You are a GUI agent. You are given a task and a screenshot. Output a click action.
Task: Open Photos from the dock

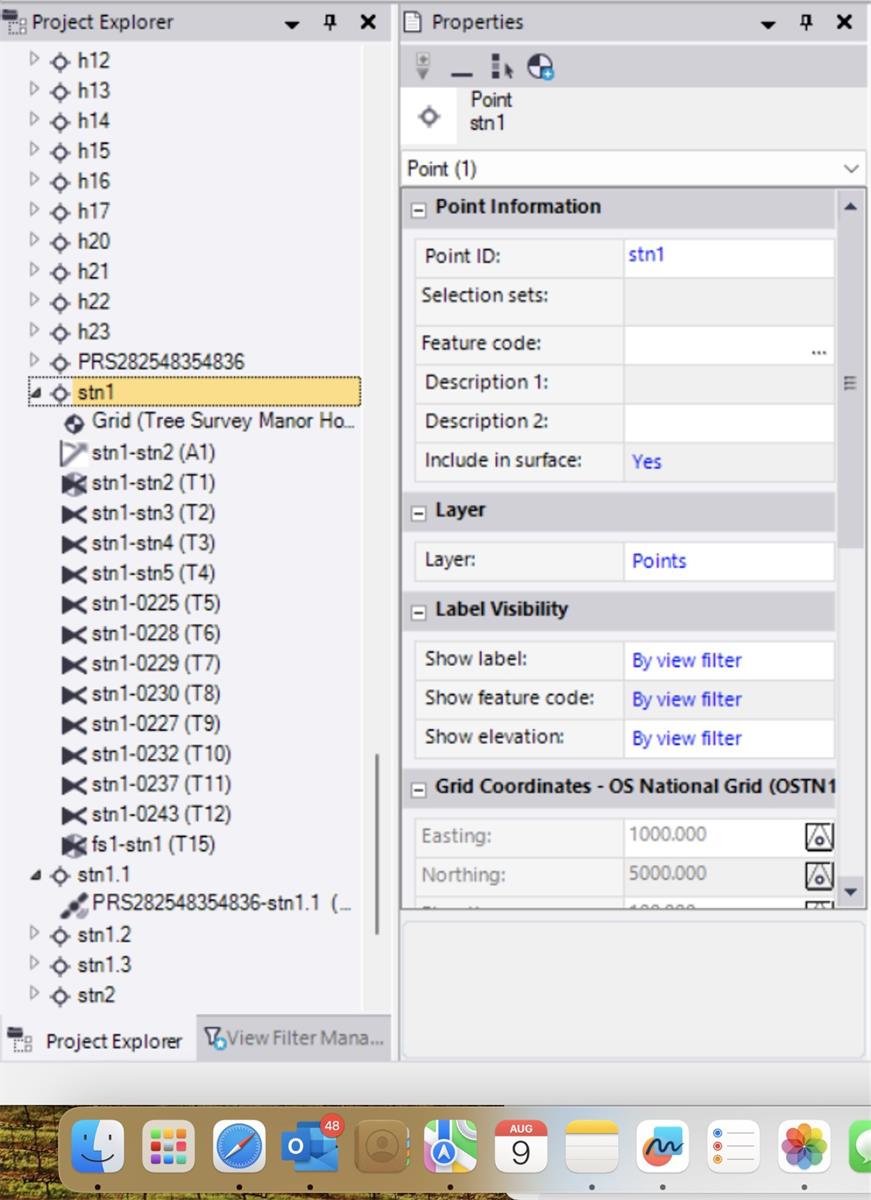804,1146
